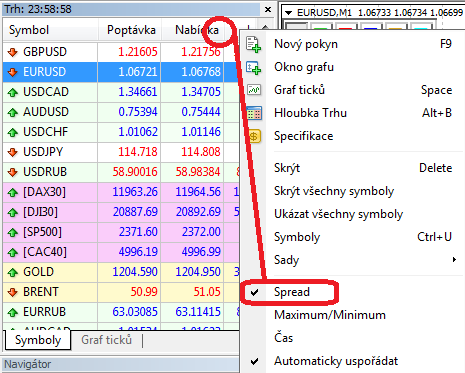Click EURUSD bid 1.06721
Viewport: 465px width, 373px height.
tap(138, 72)
